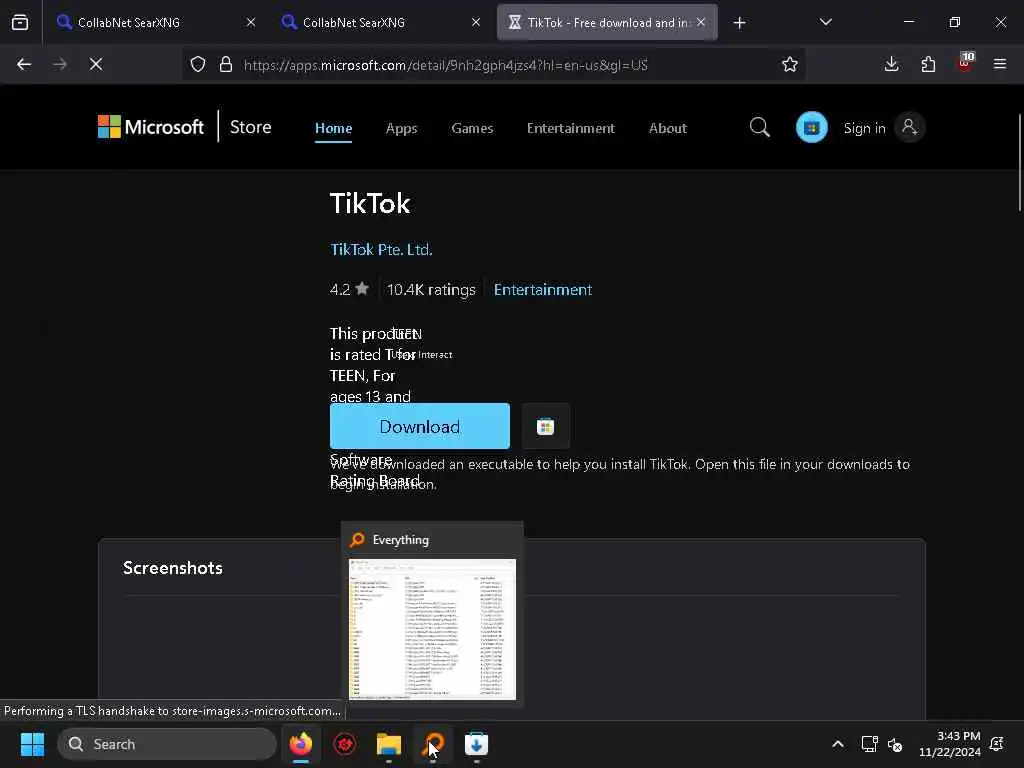The image size is (1024, 768).
Task: Open the About nav item
Action: click(x=667, y=128)
